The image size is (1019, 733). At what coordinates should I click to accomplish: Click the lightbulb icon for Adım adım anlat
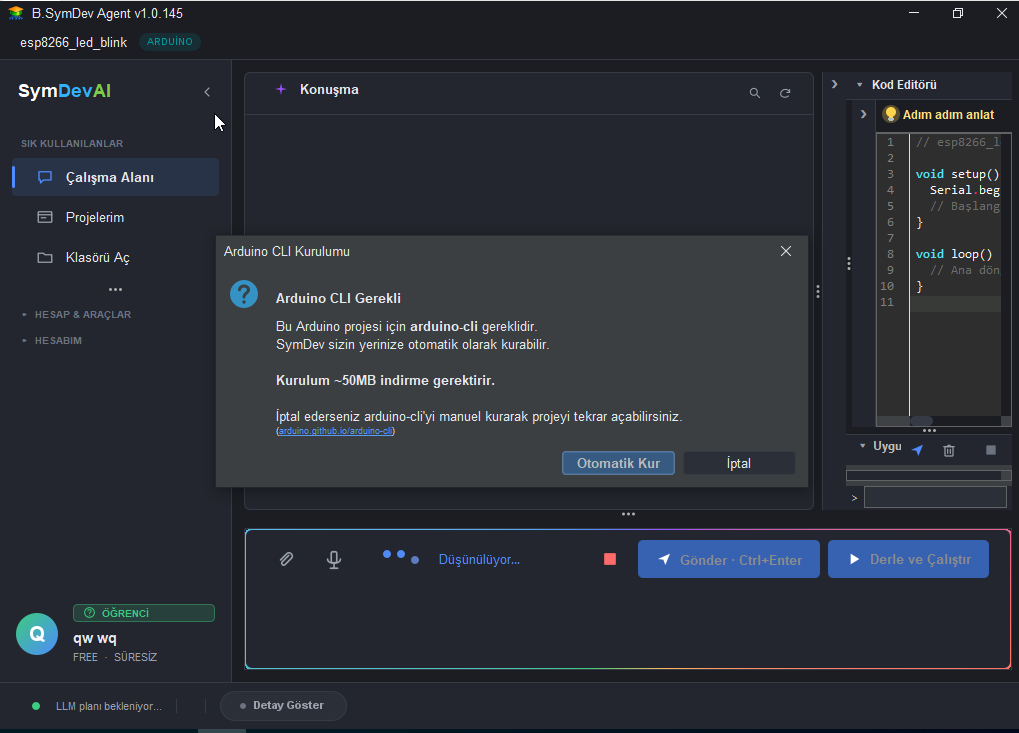point(890,114)
